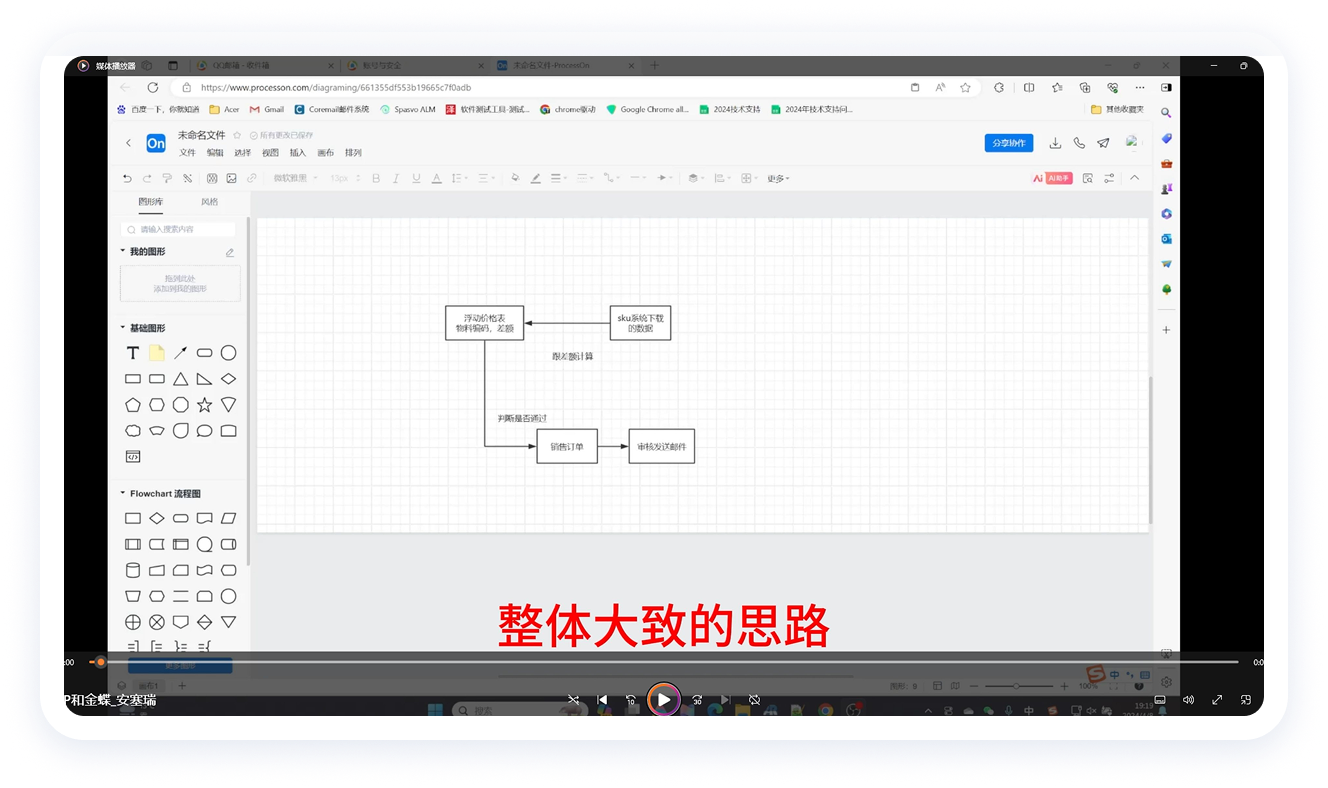Open the 2024技术支持 bookmark
1328x788 pixels.
(730, 109)
